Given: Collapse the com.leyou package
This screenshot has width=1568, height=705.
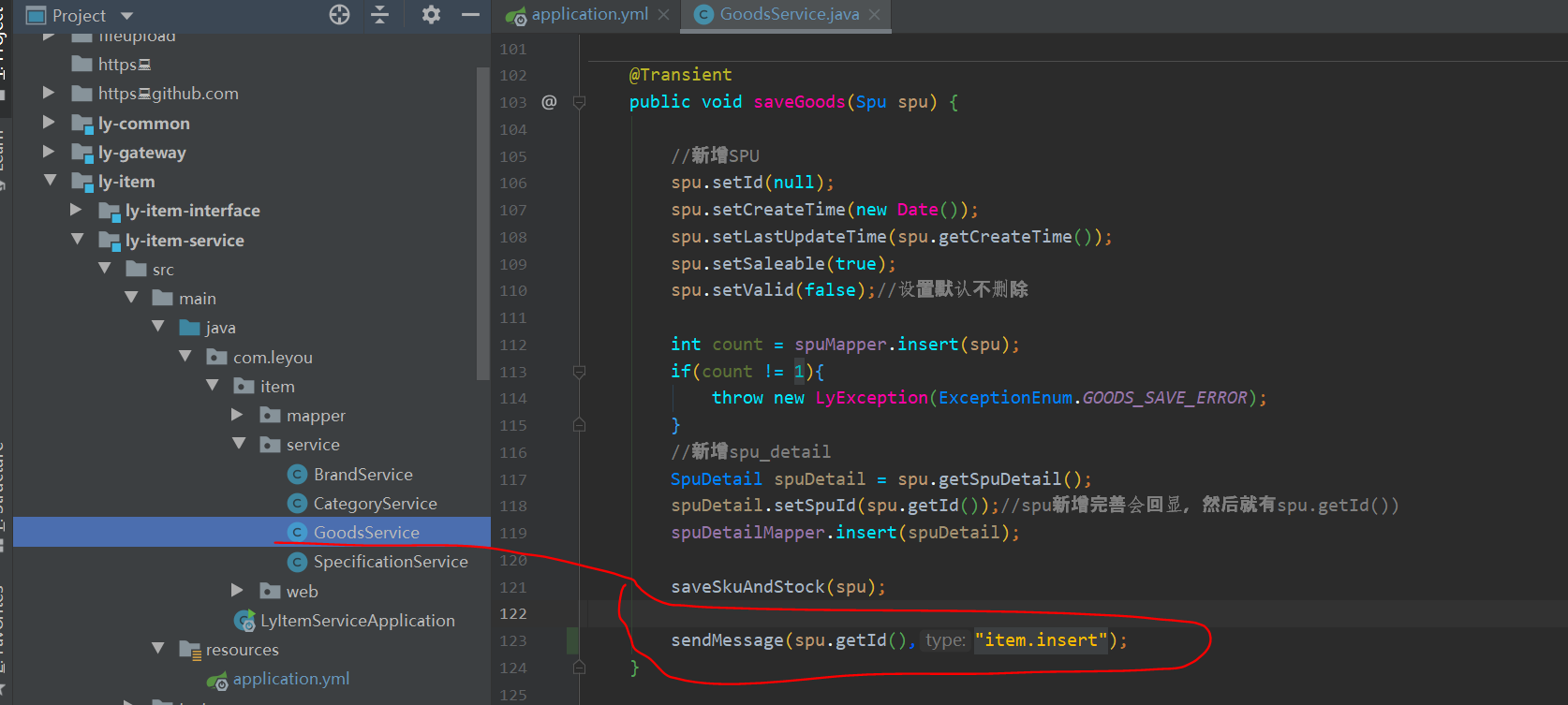Looking at the screenshot, I should [185, 356].
